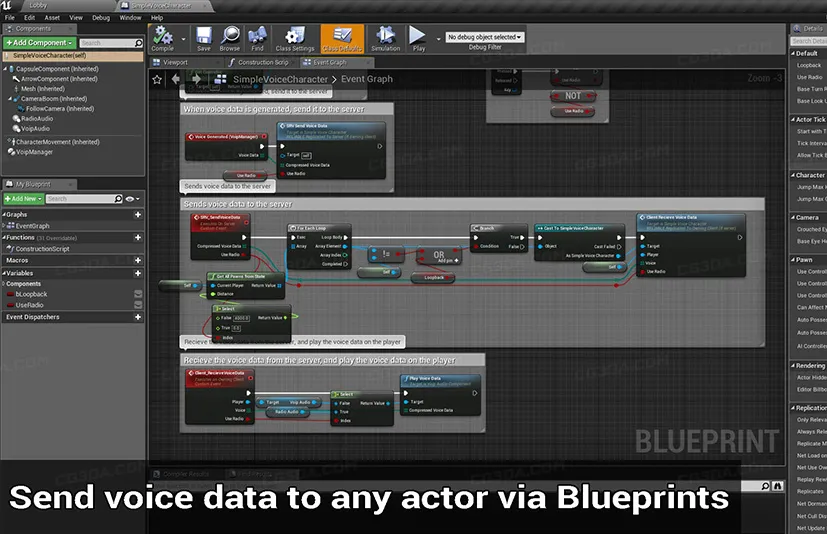The width and height of the screenshot is (827, 534).
Task: Play the level using the Play button
Action: point(418,39)
